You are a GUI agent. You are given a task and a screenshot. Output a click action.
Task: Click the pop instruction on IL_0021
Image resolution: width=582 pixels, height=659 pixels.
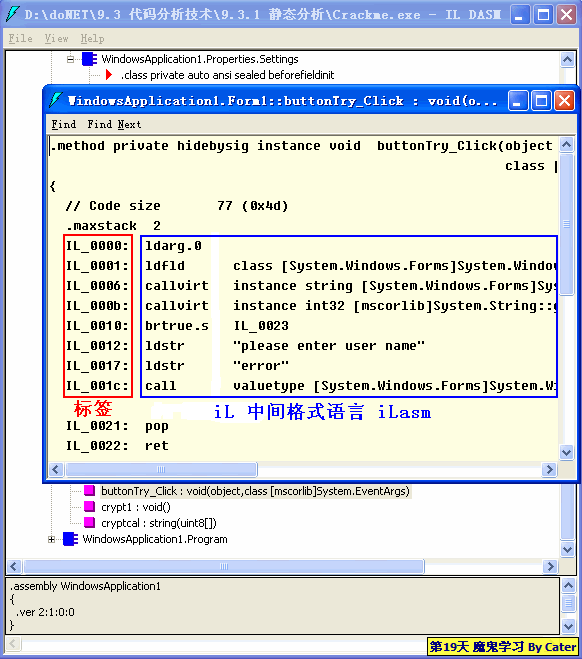157,426
